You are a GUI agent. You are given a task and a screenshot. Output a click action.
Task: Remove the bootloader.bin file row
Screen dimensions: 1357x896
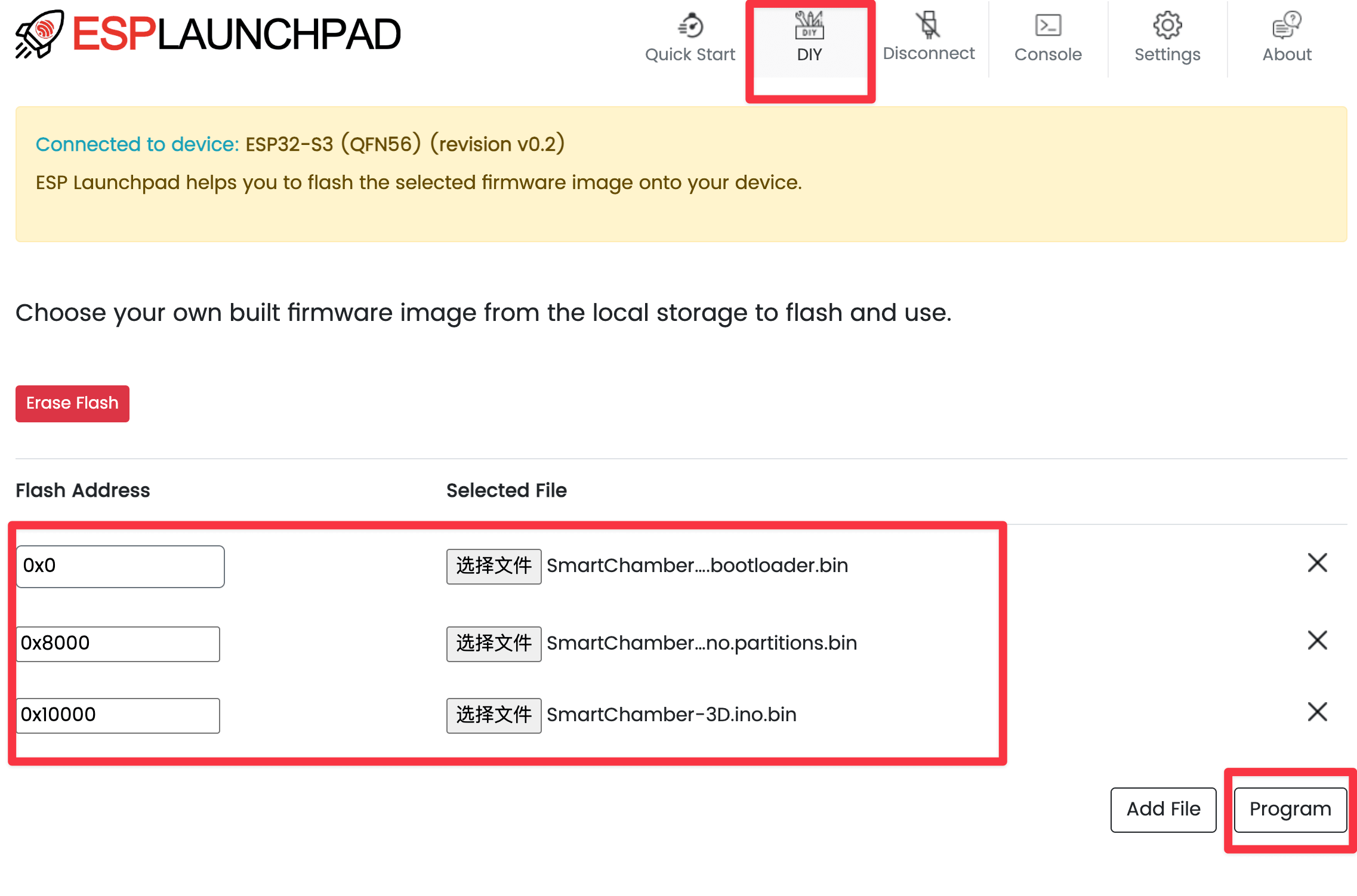tap(1317, 563)
